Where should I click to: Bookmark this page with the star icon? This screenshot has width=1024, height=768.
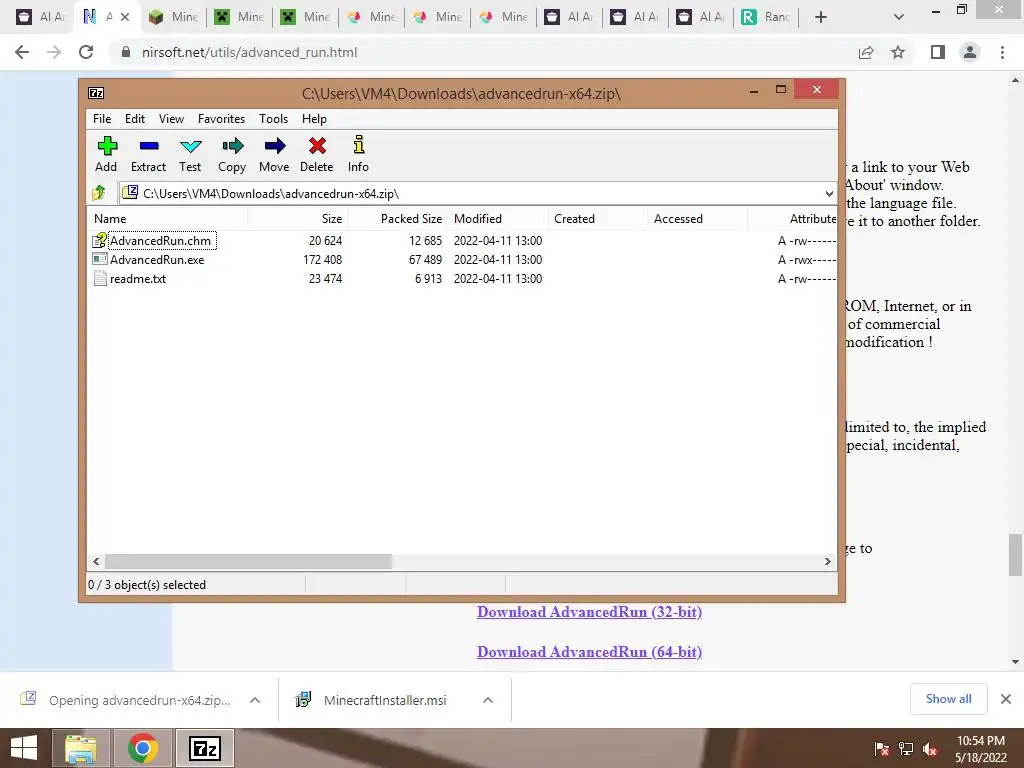898,52
